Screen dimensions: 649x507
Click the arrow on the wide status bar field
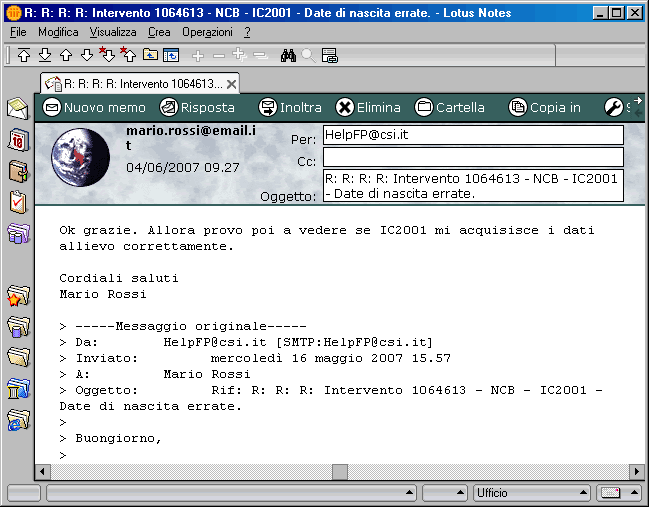click(409, 493)
